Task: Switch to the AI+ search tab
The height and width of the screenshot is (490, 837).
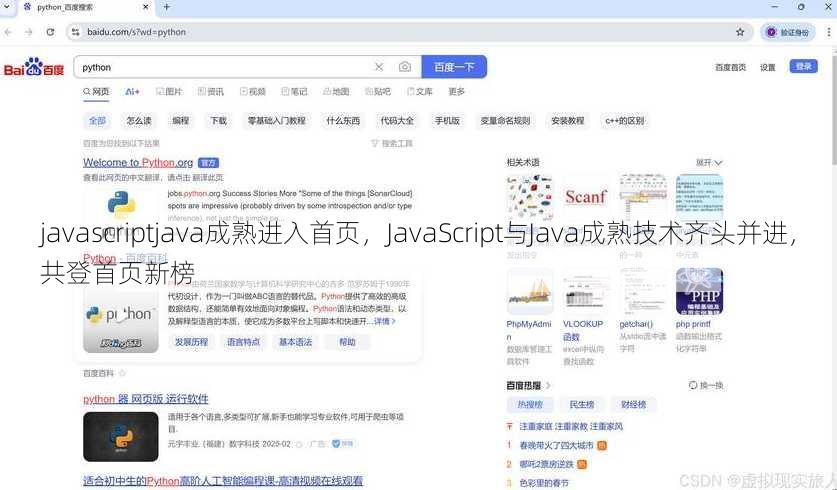Action: (132, 92)
